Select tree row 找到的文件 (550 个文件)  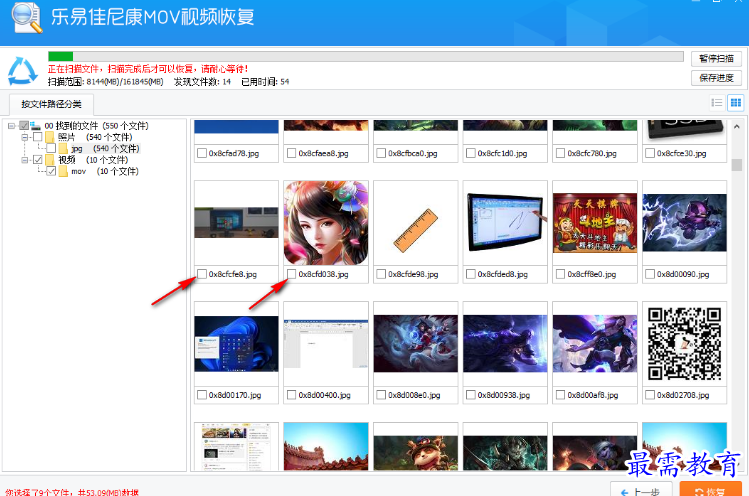point(96,126)
